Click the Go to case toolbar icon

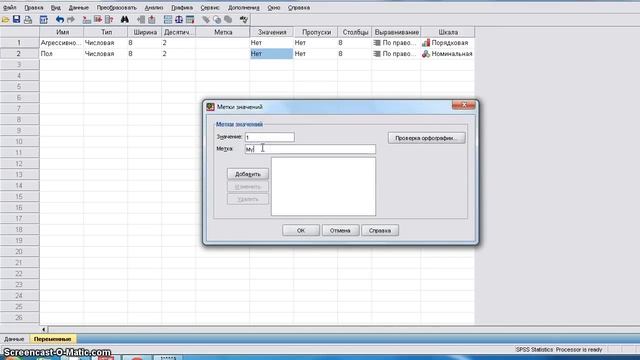[87, 20]
